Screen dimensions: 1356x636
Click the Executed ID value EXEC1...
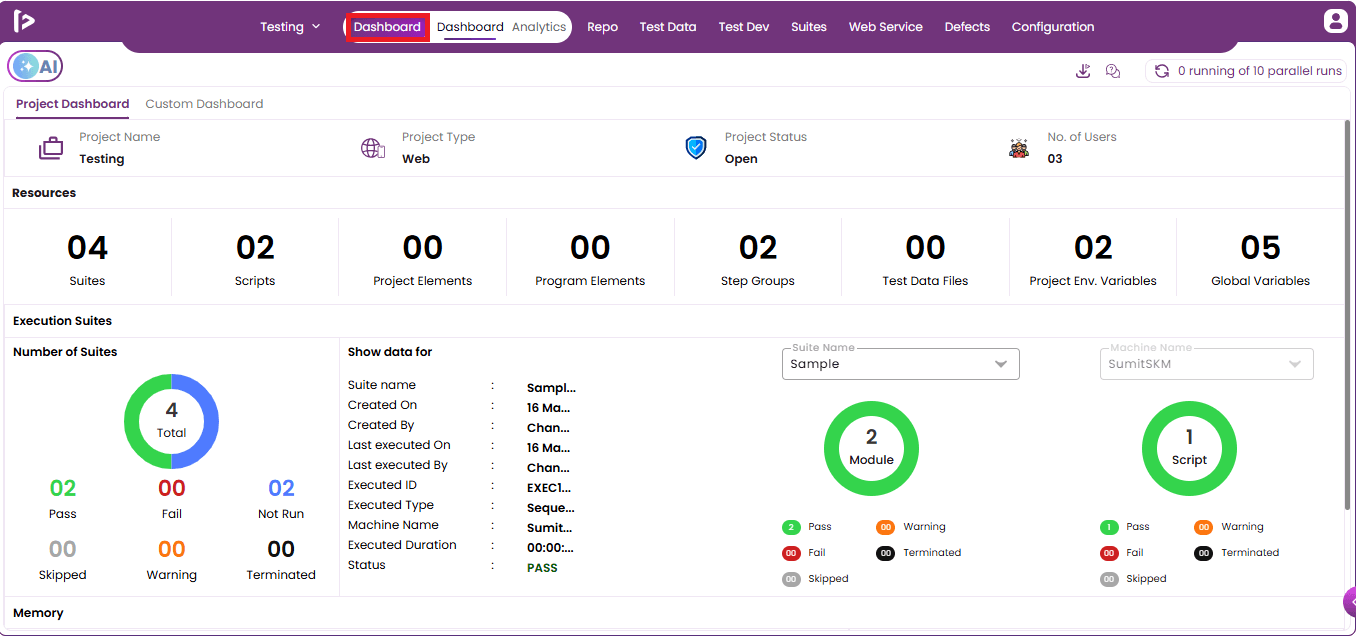[x=549, y=488]
